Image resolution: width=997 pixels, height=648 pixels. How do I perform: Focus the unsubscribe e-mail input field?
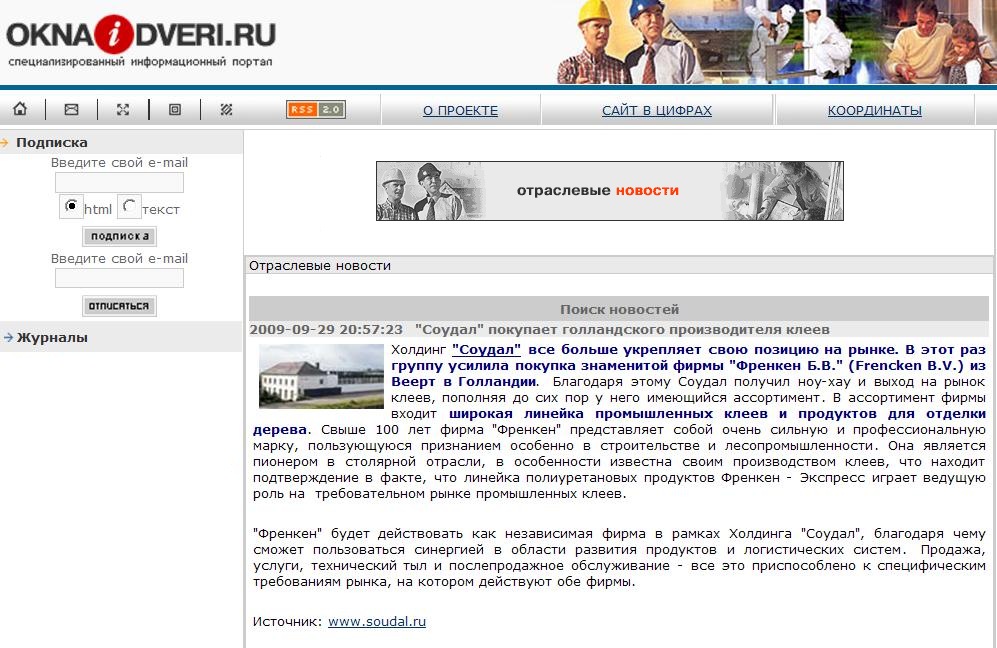(x=120, y=278)
